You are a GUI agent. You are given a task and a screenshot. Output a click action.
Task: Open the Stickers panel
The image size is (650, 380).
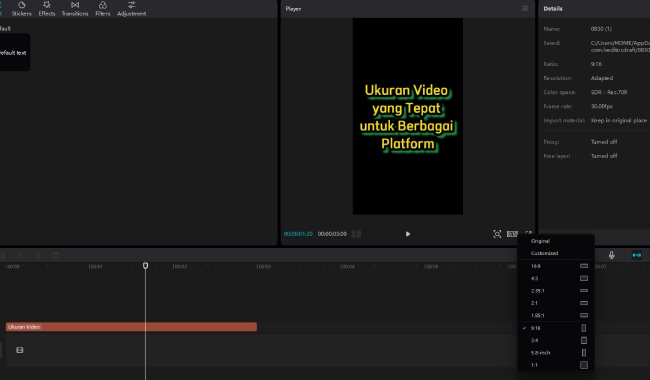coord(22,9)
